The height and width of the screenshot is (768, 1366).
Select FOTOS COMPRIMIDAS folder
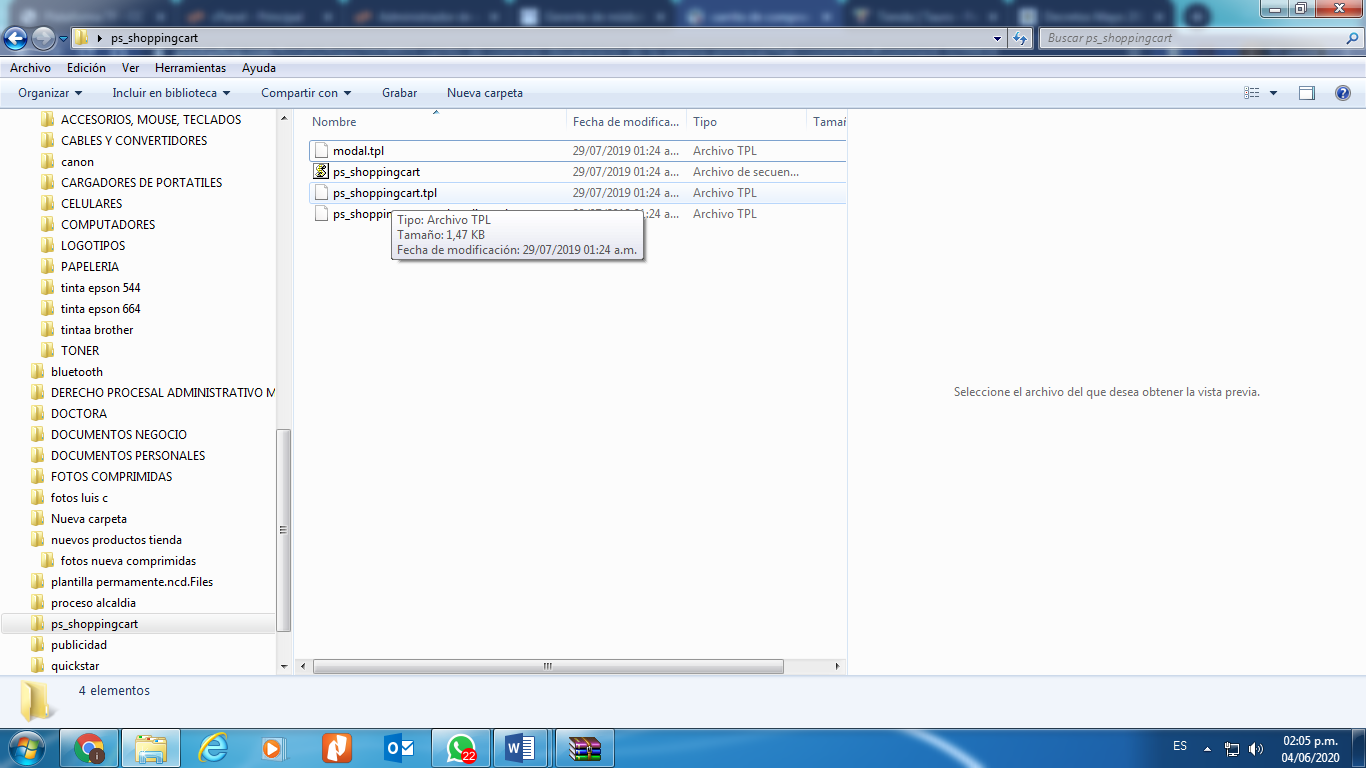[x=111, y=477]
